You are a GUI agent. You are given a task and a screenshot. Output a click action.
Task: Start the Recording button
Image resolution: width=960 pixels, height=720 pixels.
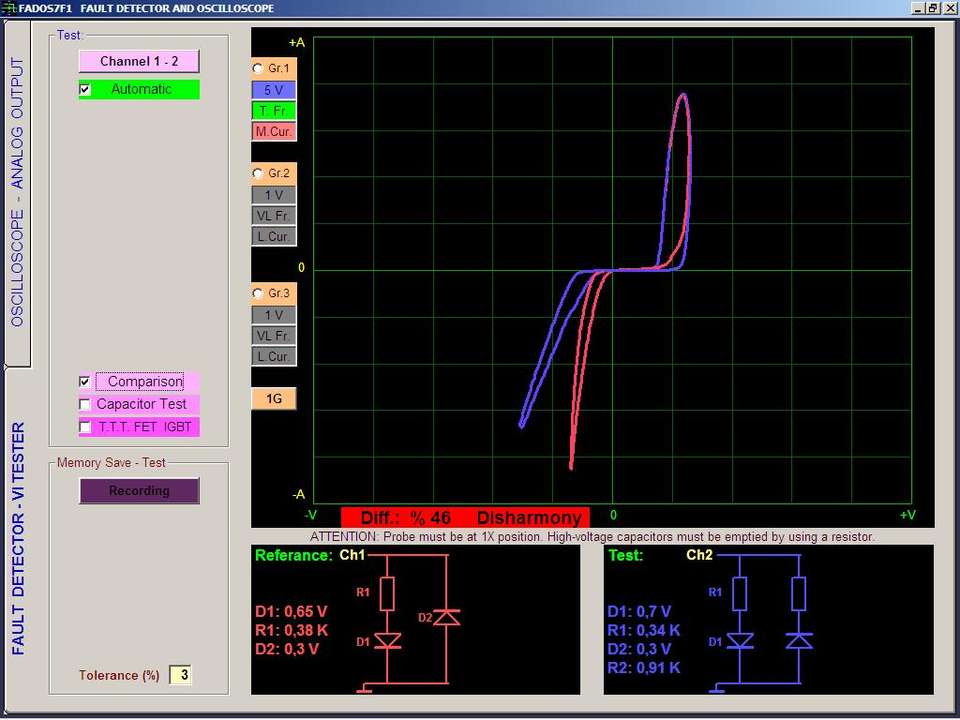[x=139, y=491]
